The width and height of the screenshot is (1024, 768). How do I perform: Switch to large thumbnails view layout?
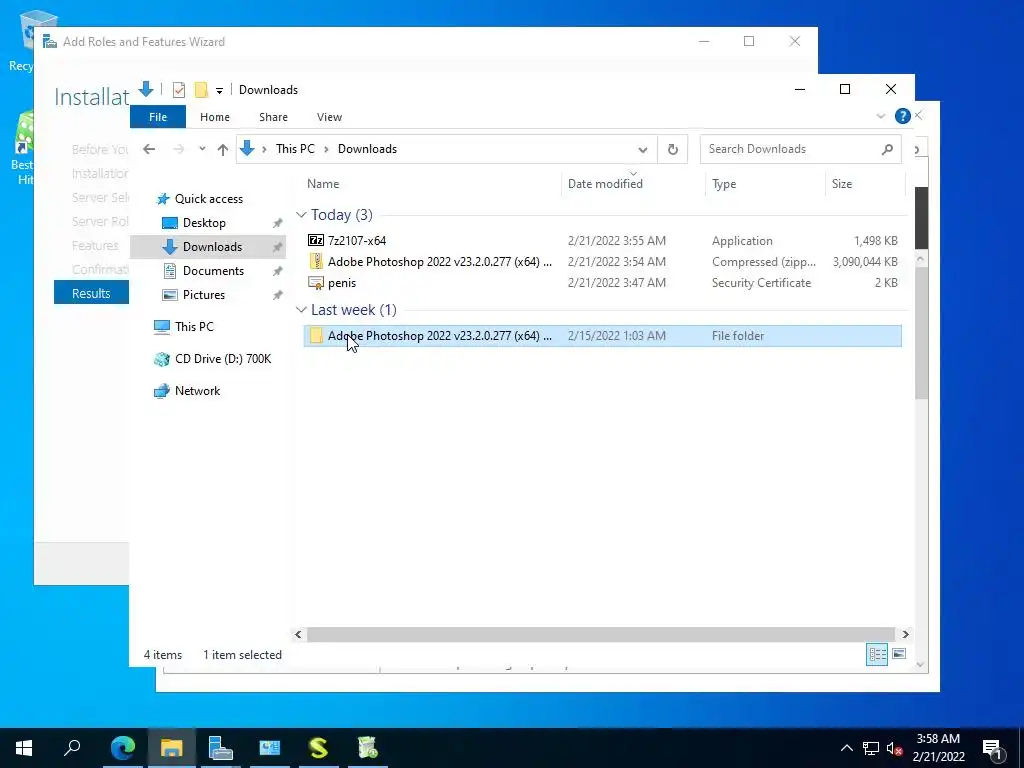click(899, 654)
